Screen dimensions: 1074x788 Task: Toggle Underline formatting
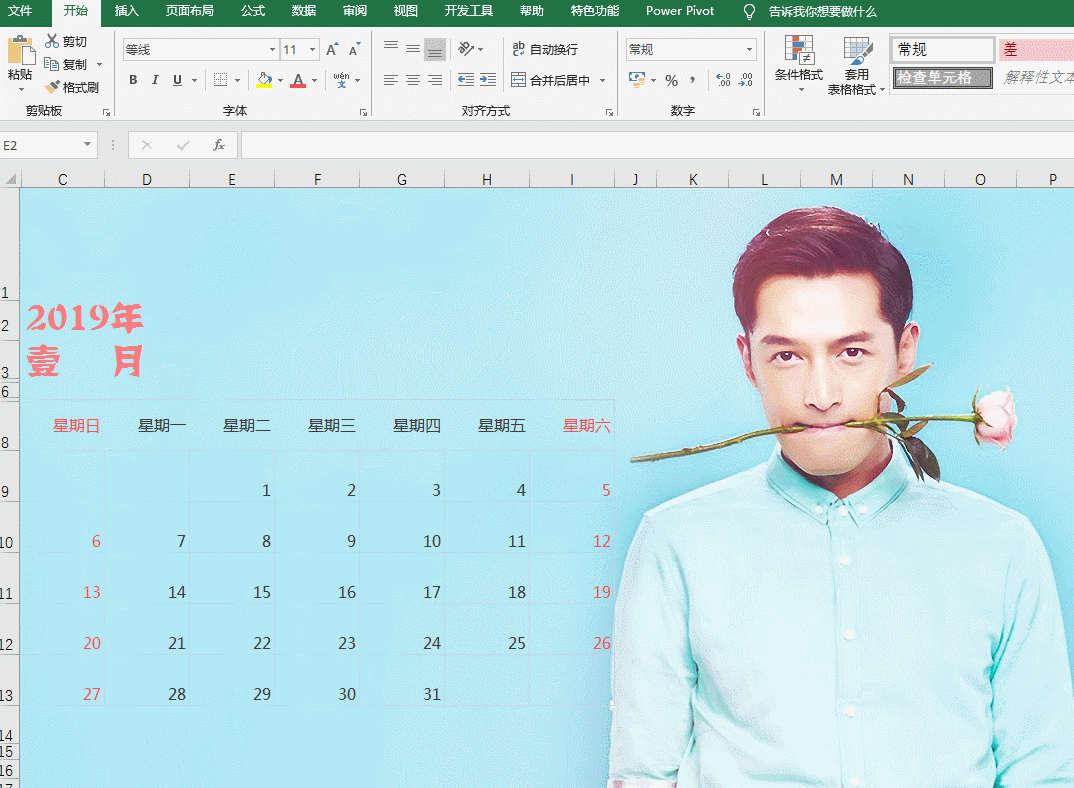coord(177,80)
